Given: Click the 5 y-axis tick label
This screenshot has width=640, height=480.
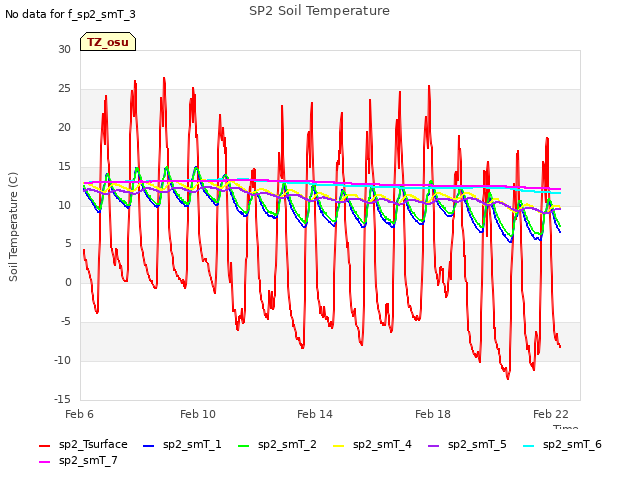Looking at the screenshot, I should pyautogui.click(x=68, y=244).
